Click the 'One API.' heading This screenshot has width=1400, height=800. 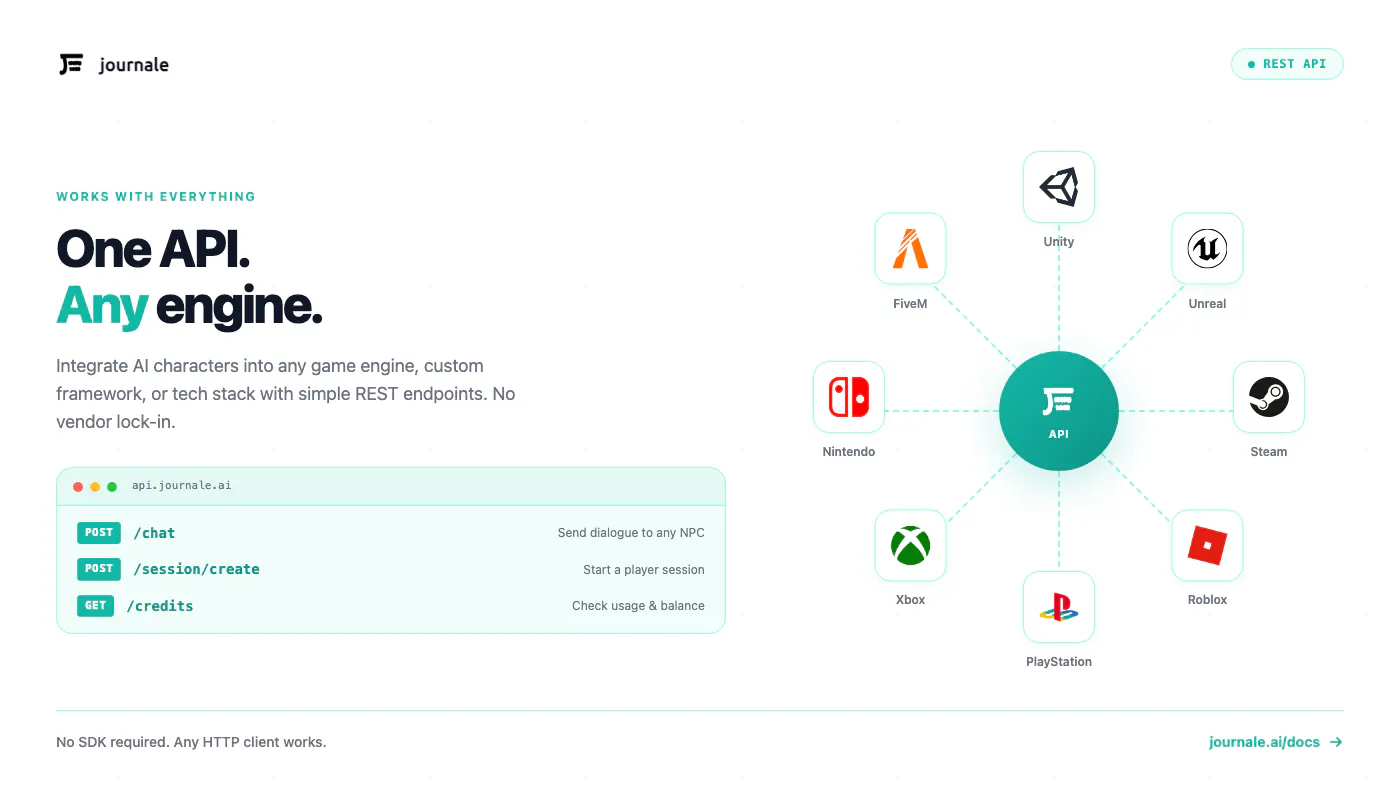[153, 249]
